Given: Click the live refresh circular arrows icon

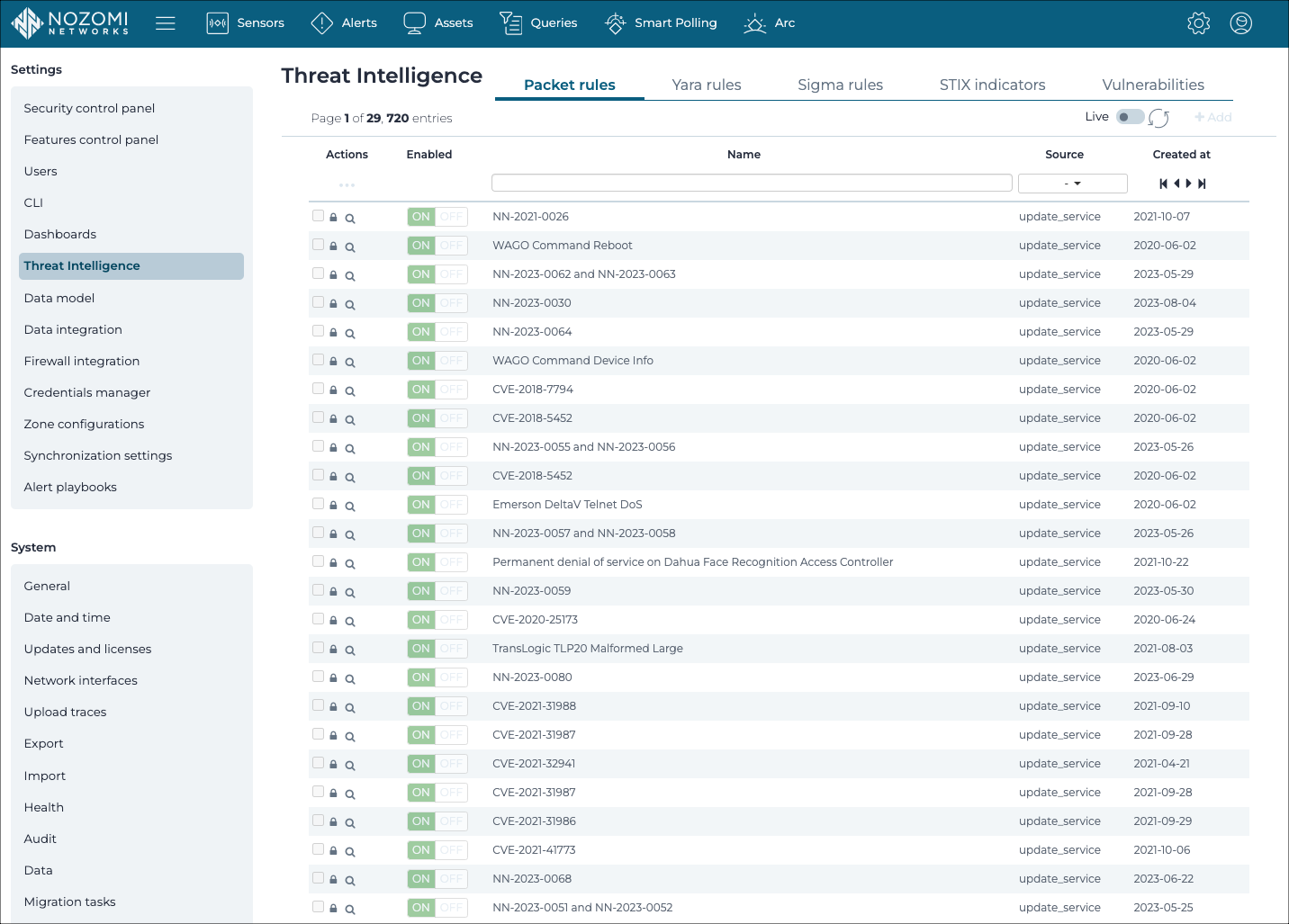Looking at the screenshot, I should pyautogui.click(x=1159, y=118).
